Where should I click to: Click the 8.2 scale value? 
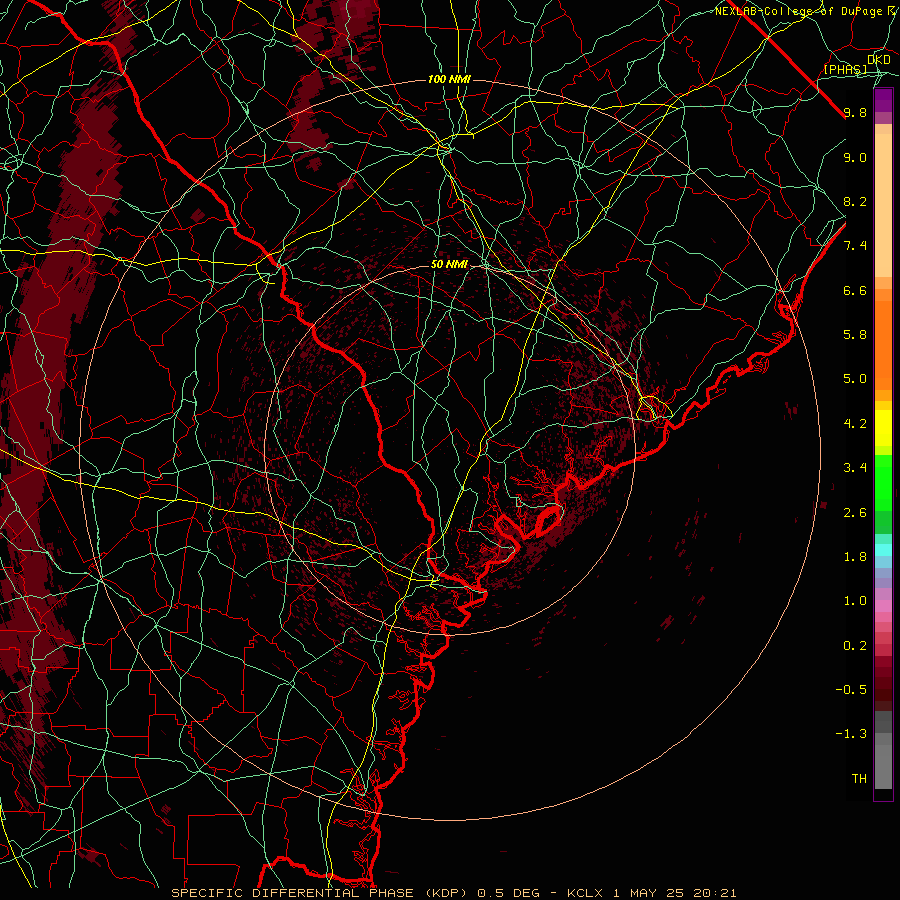(x=855, y=202)
